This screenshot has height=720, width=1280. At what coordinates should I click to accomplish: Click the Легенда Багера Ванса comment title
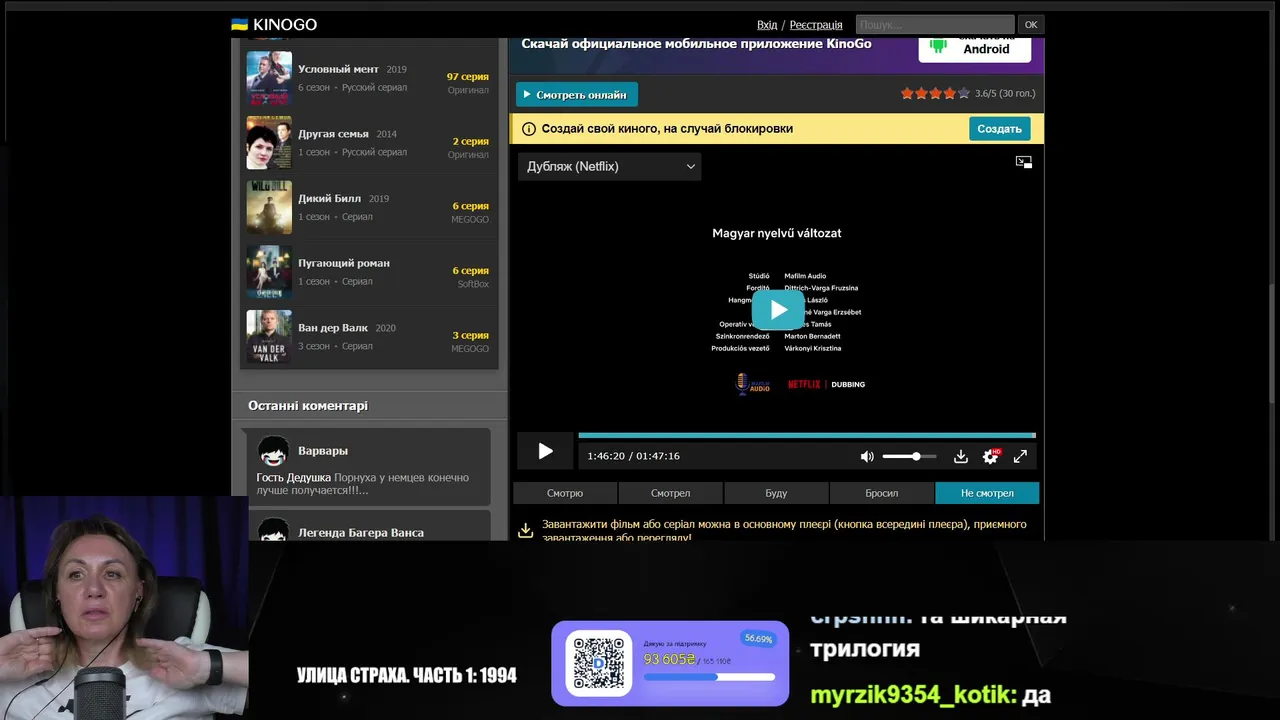tap(361, 533)
